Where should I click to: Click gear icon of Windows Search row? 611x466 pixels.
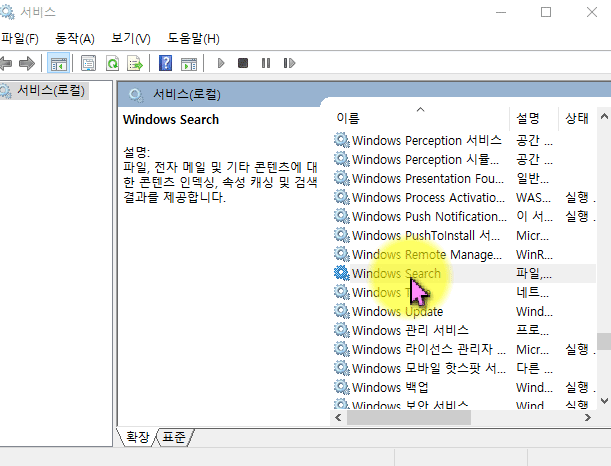(x=342, y=273)
